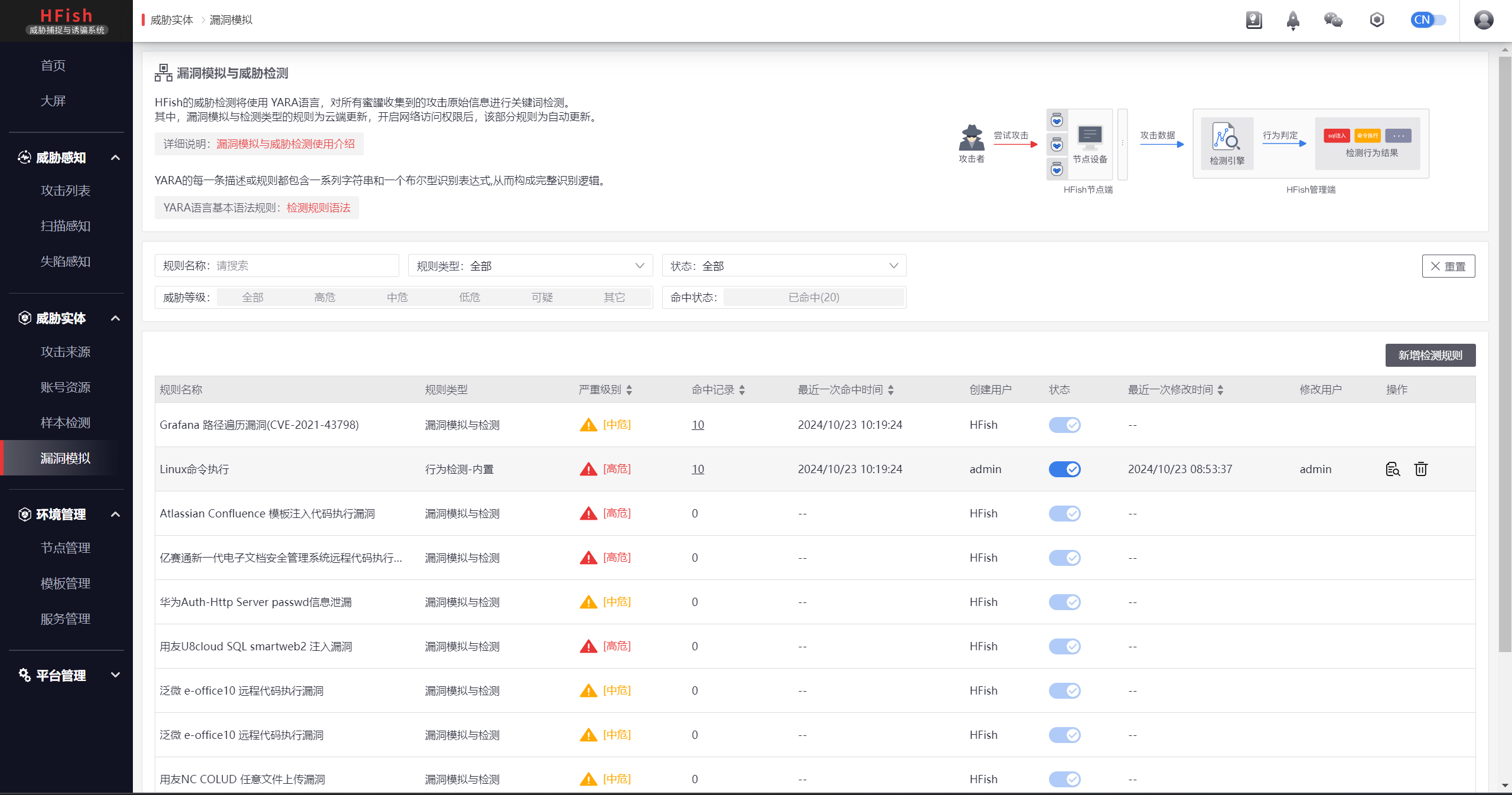Toggle status switch for 用友U8cloud SQL rule
1512x795 pixels.
[x=1064, y=646]
